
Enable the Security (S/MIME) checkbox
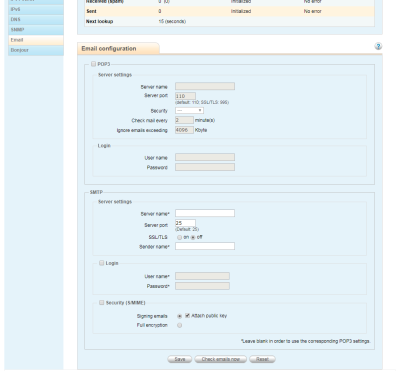pos(101,303)
